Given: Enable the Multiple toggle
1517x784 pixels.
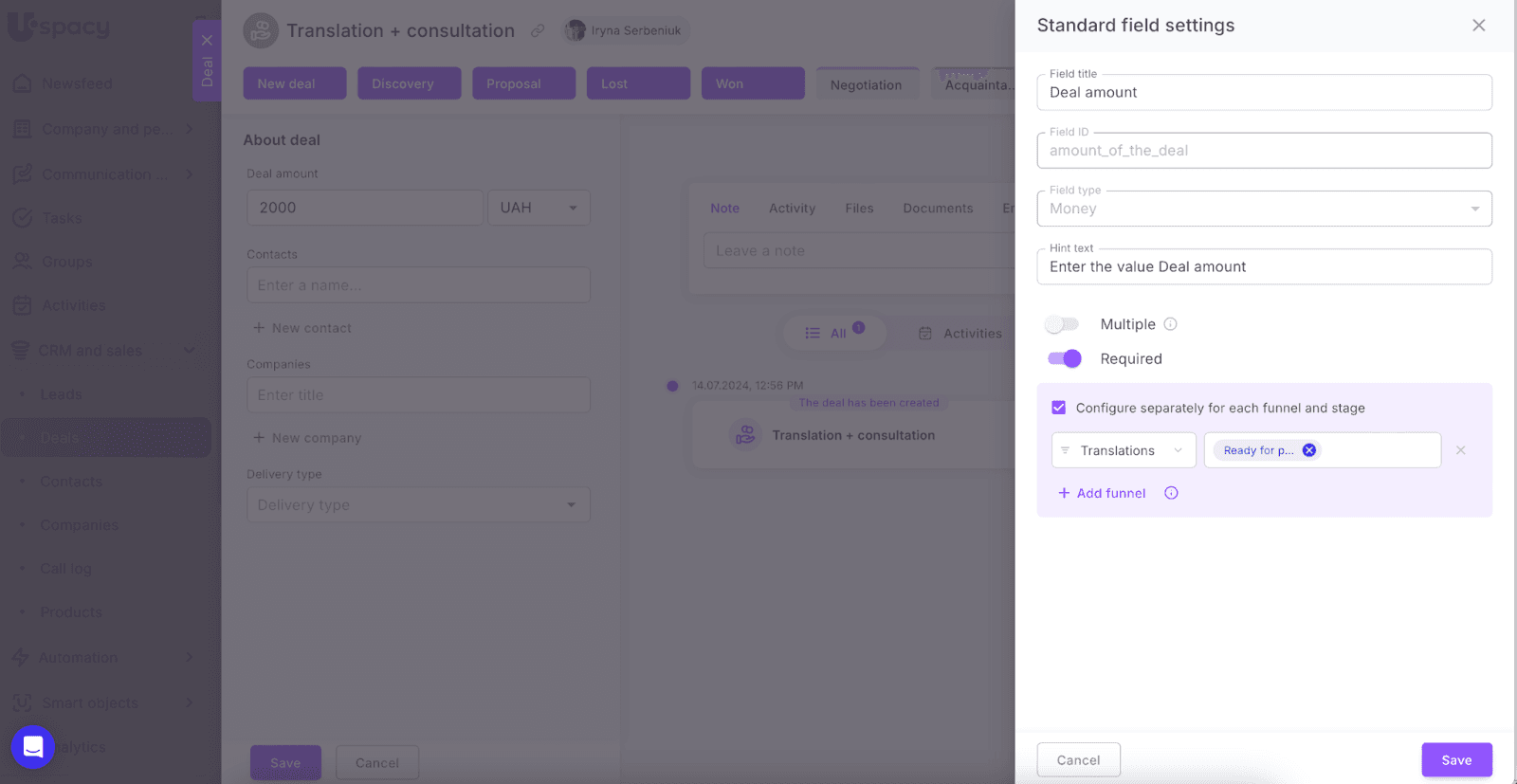Looking at the screenshot, I should [x=1063, y=324].
